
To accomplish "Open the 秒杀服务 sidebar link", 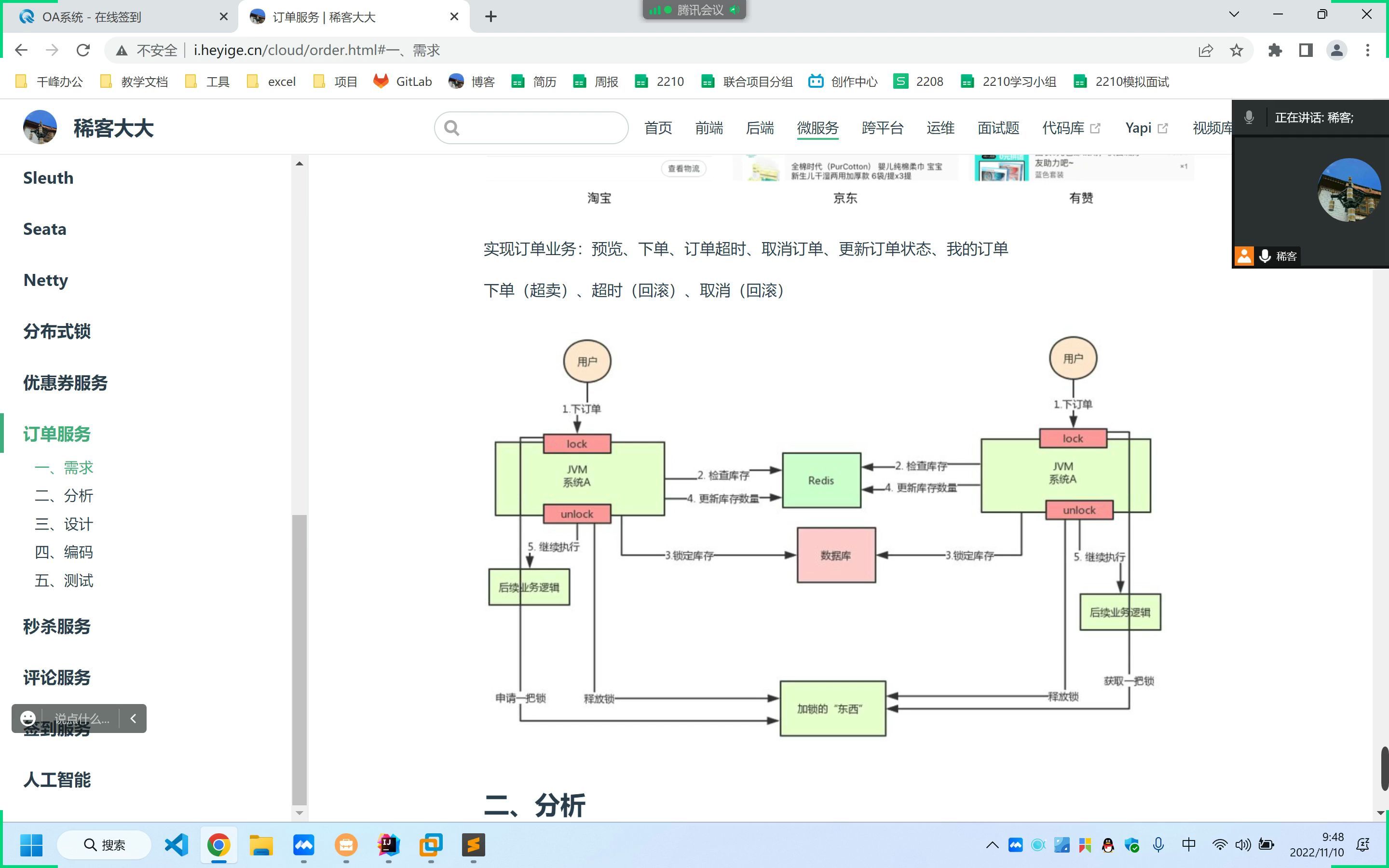I will click(x=57, y=626).
